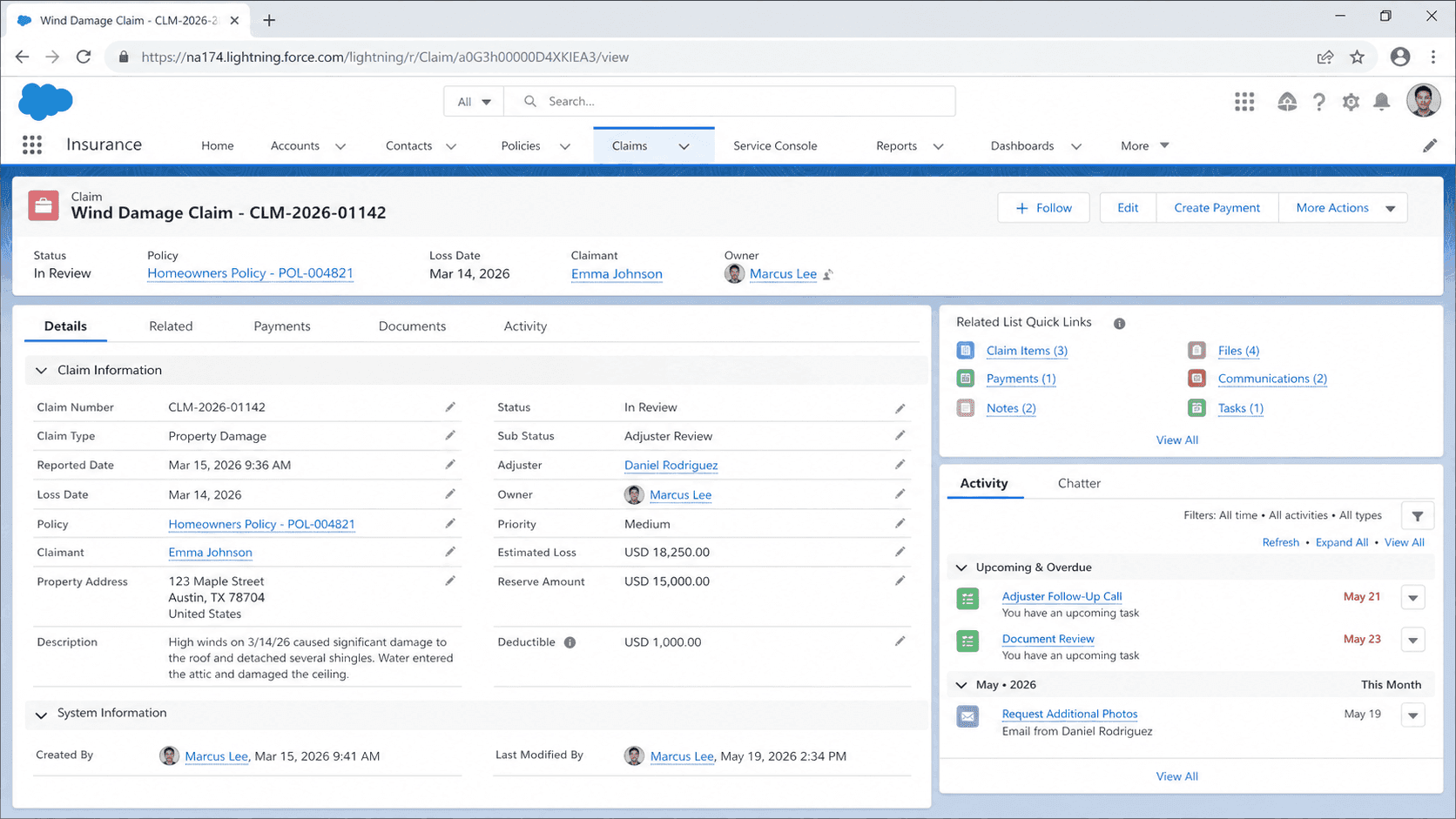Screen dimensions: 1456x819
Task: Open a new browser tab
Action: click(269, 20)
